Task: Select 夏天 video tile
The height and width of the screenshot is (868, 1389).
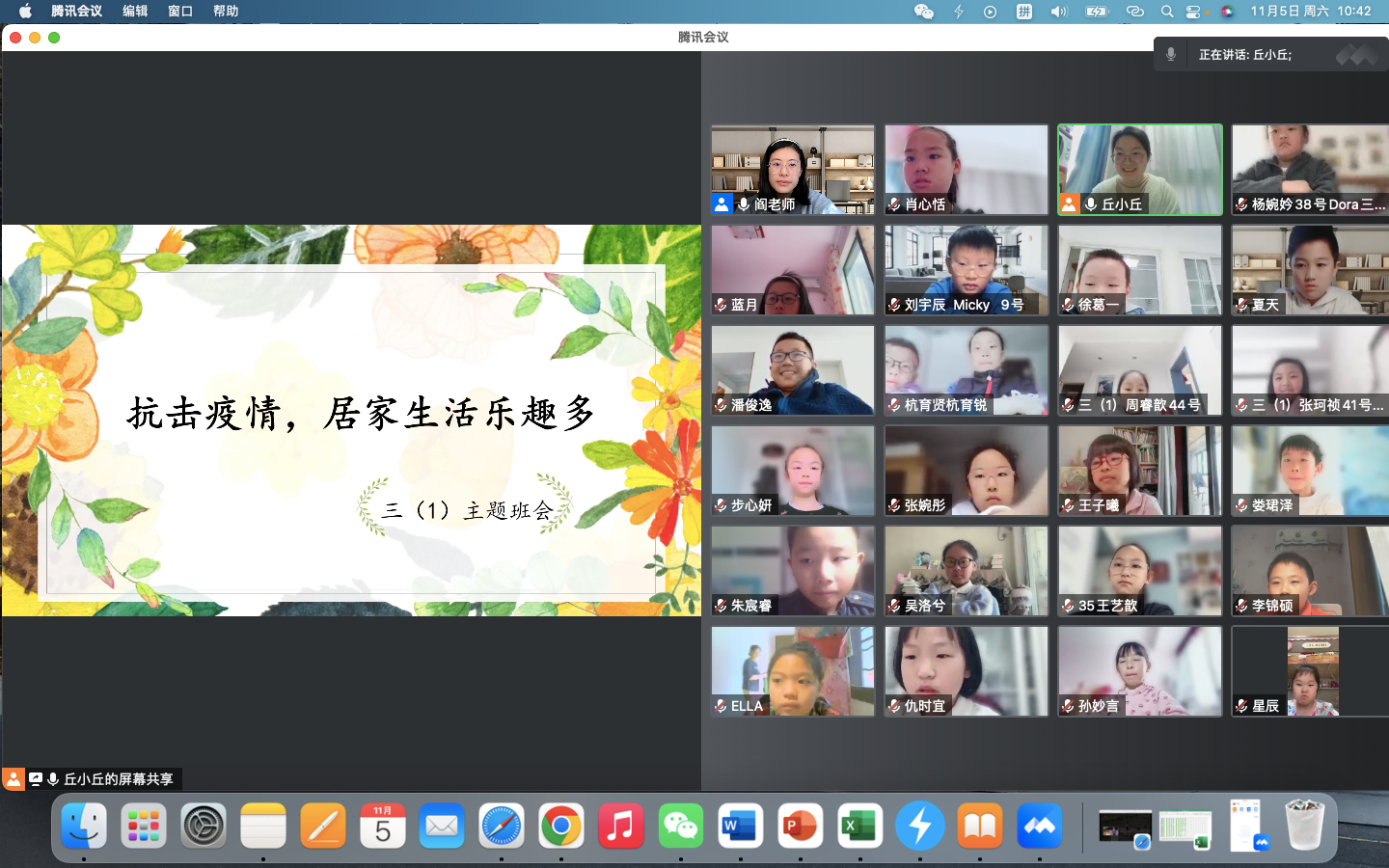Action: coord(1311,270)
